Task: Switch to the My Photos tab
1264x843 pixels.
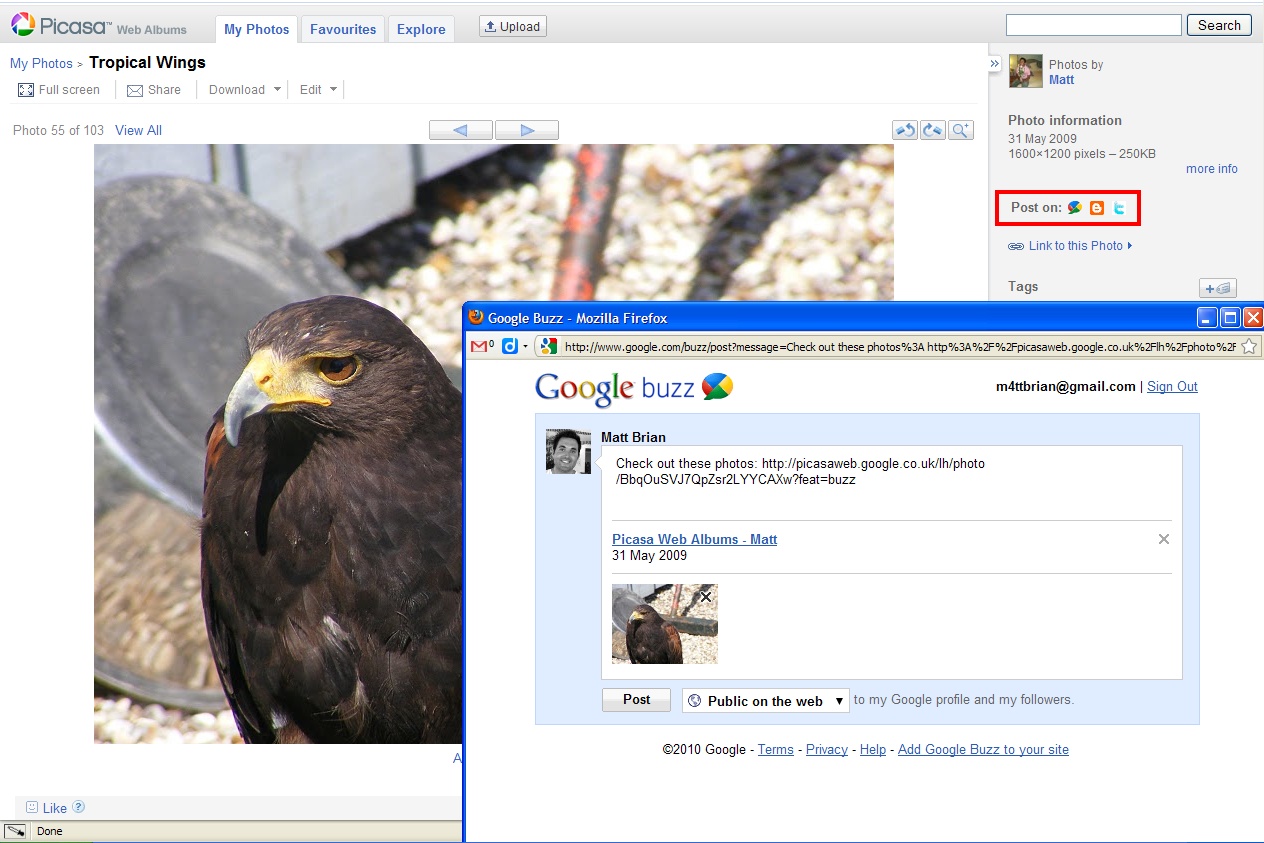Action: point(257,29)
